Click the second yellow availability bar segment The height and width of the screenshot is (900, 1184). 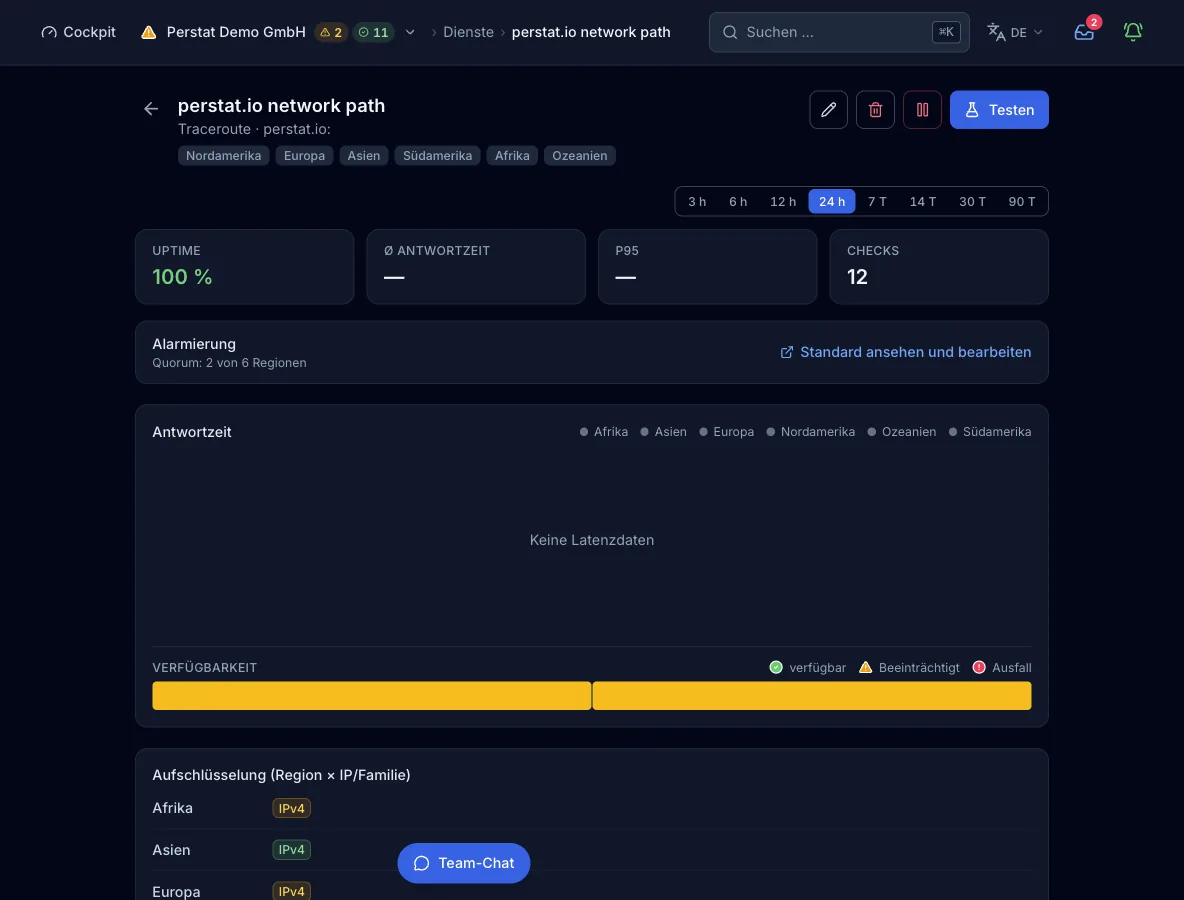(812, 695)
